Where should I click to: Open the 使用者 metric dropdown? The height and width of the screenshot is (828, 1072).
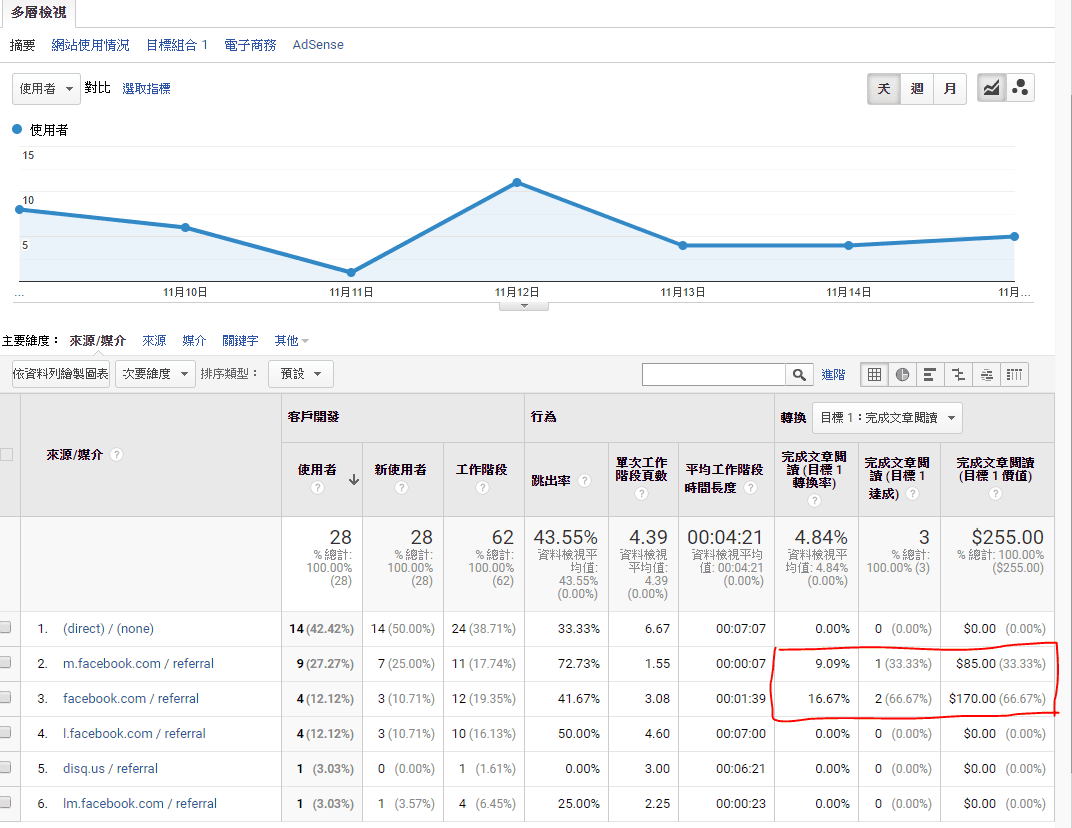pos(46,88)
